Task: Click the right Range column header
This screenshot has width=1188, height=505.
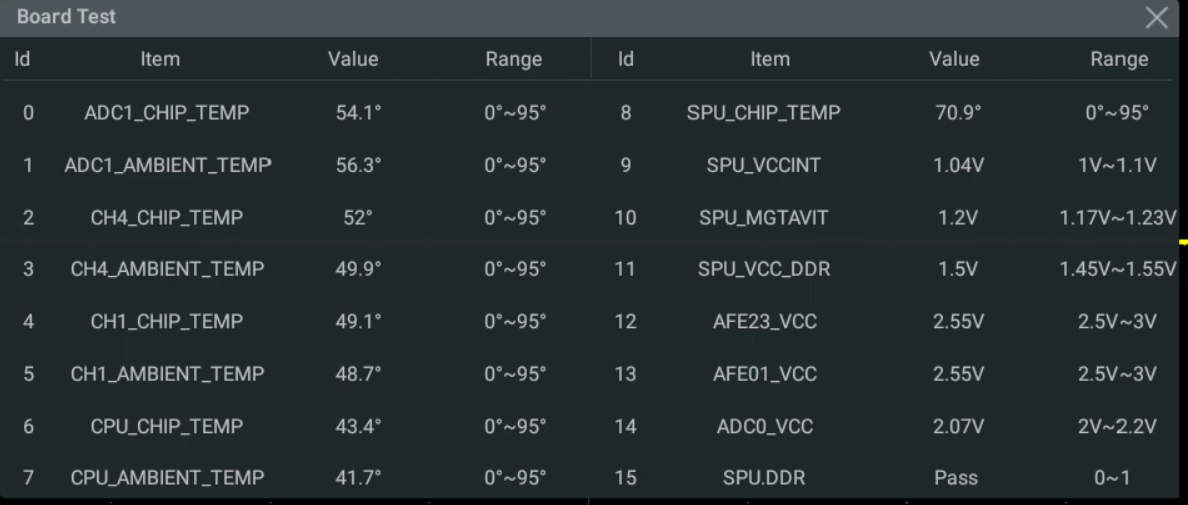Action: click(x=1119, y=59)
